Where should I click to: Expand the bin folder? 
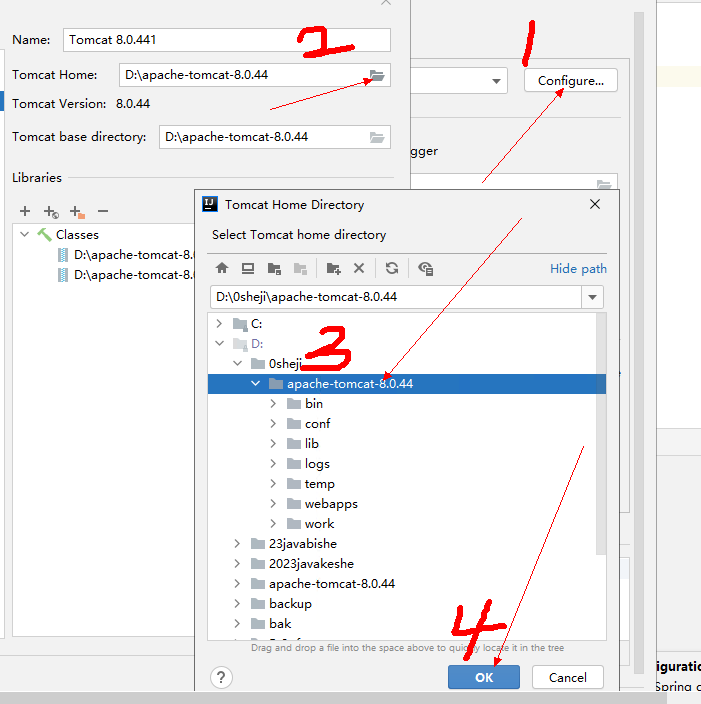point(273,404)
